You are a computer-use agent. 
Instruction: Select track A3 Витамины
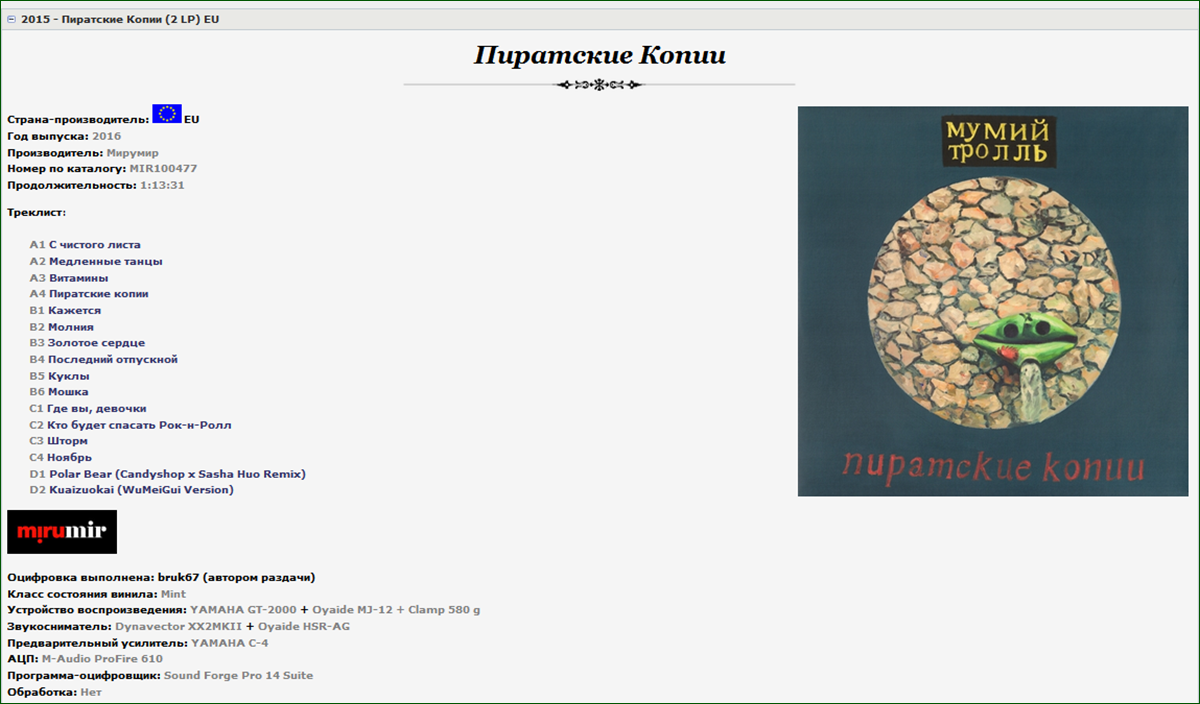pos(69,278)
